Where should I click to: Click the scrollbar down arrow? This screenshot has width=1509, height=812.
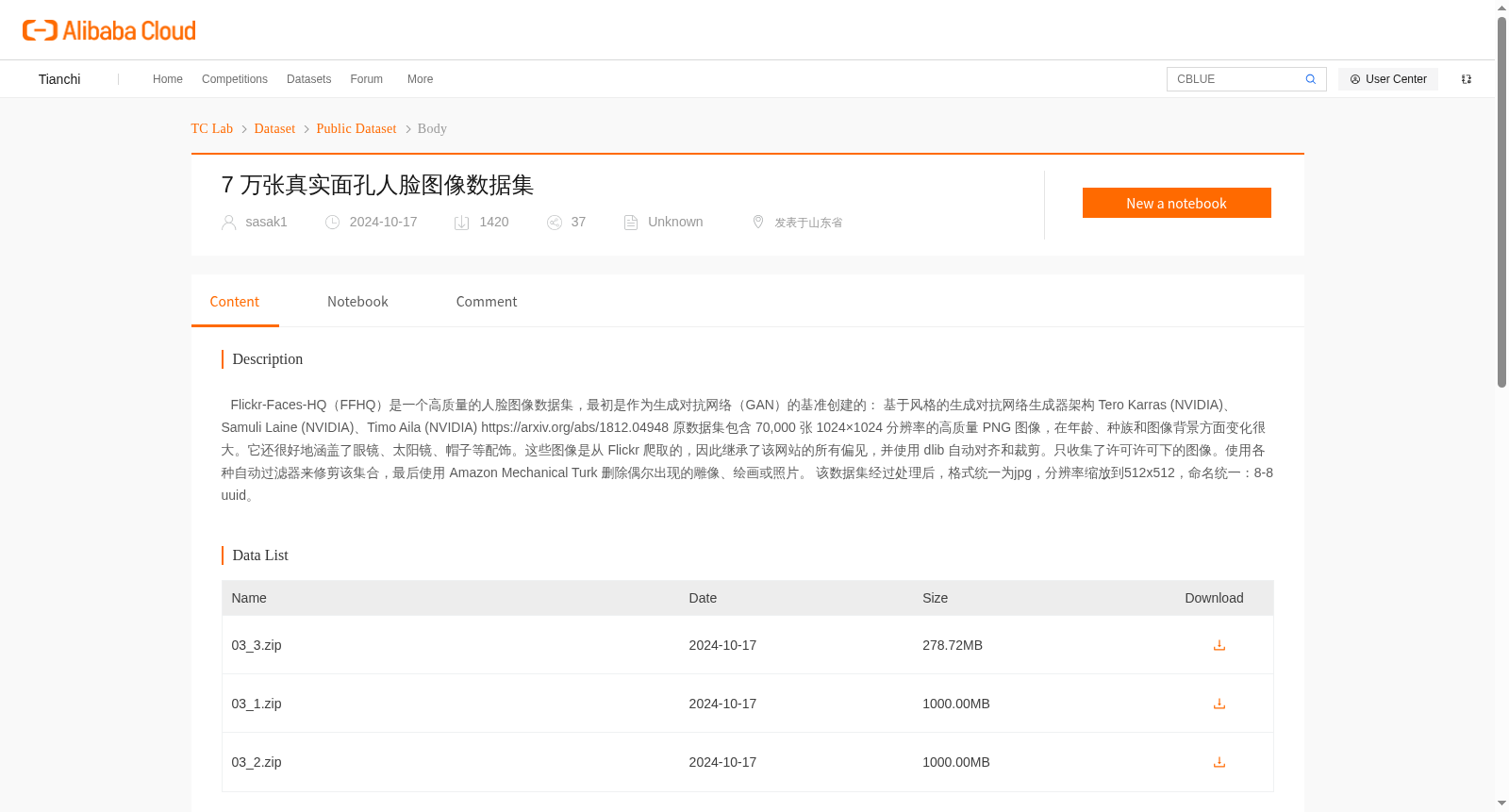tap(1501, 804)
